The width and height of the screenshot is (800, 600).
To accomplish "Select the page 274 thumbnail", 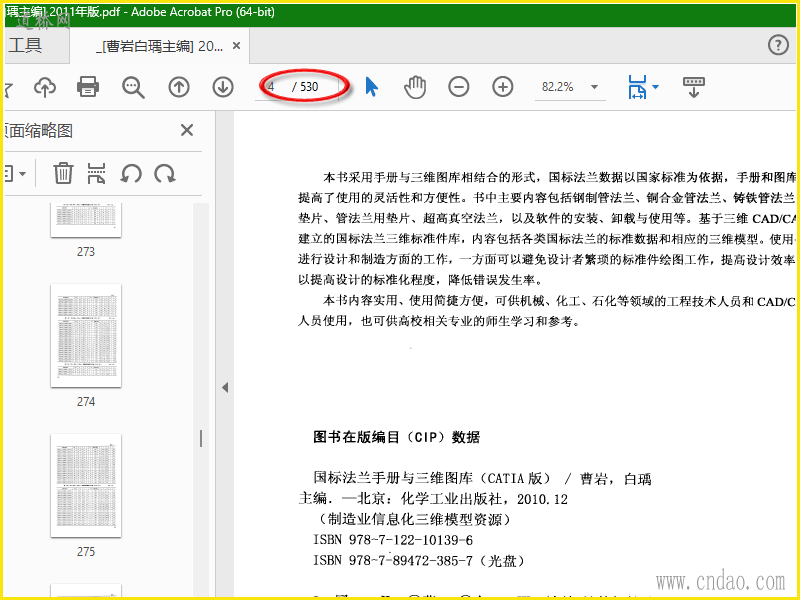I will 86,336.
